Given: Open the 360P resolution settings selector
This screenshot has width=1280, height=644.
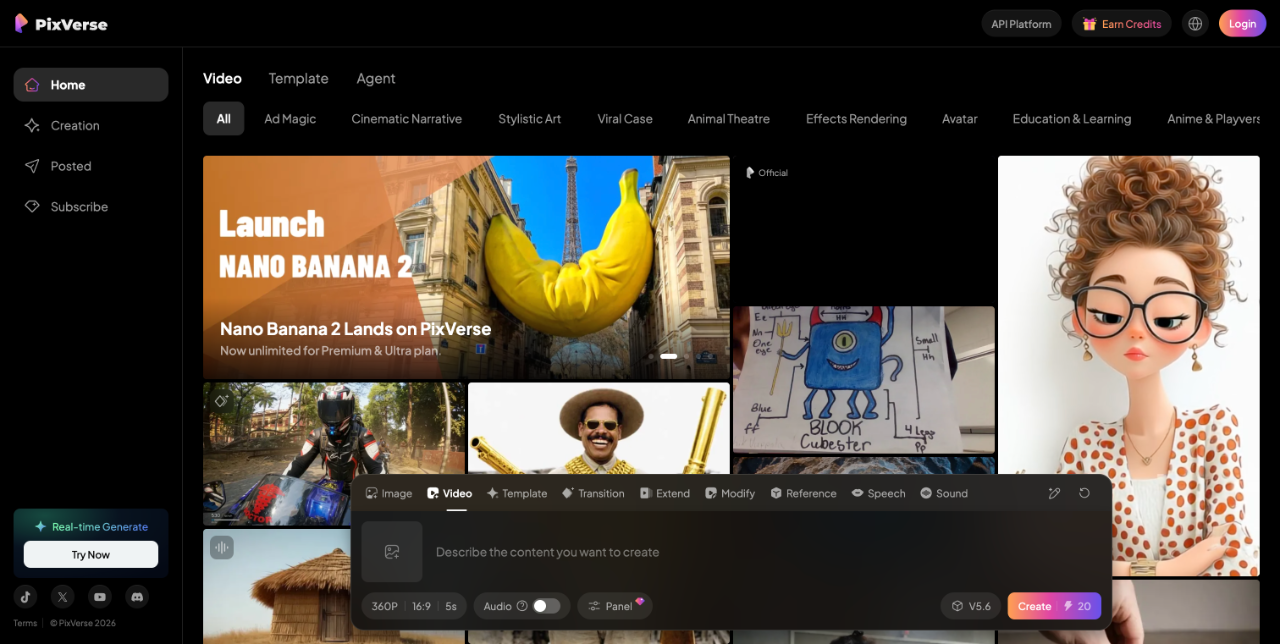Looking at the screenshot, I should [385, 606].
